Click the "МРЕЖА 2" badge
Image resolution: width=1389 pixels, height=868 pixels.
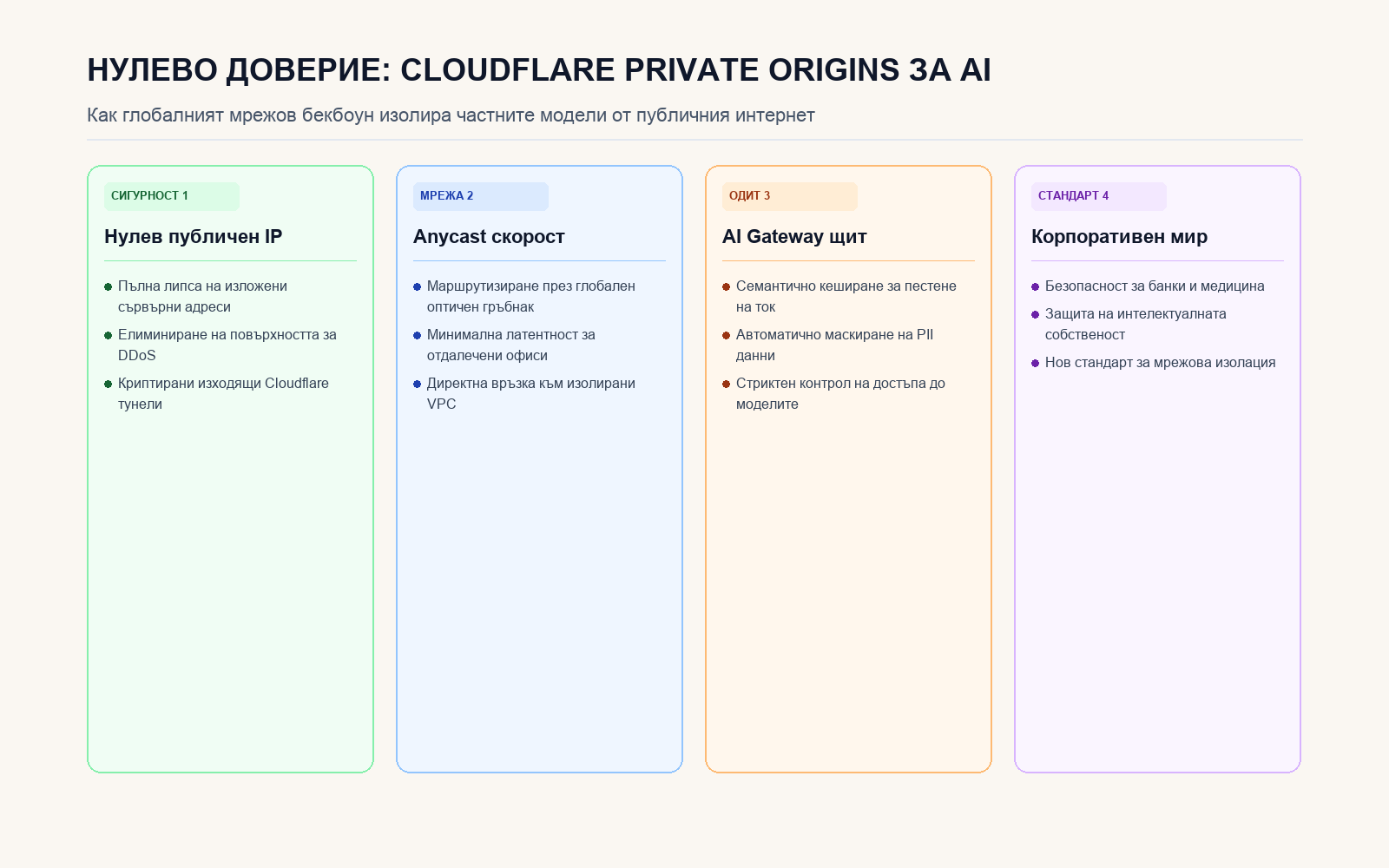click(x=481, y=196)
